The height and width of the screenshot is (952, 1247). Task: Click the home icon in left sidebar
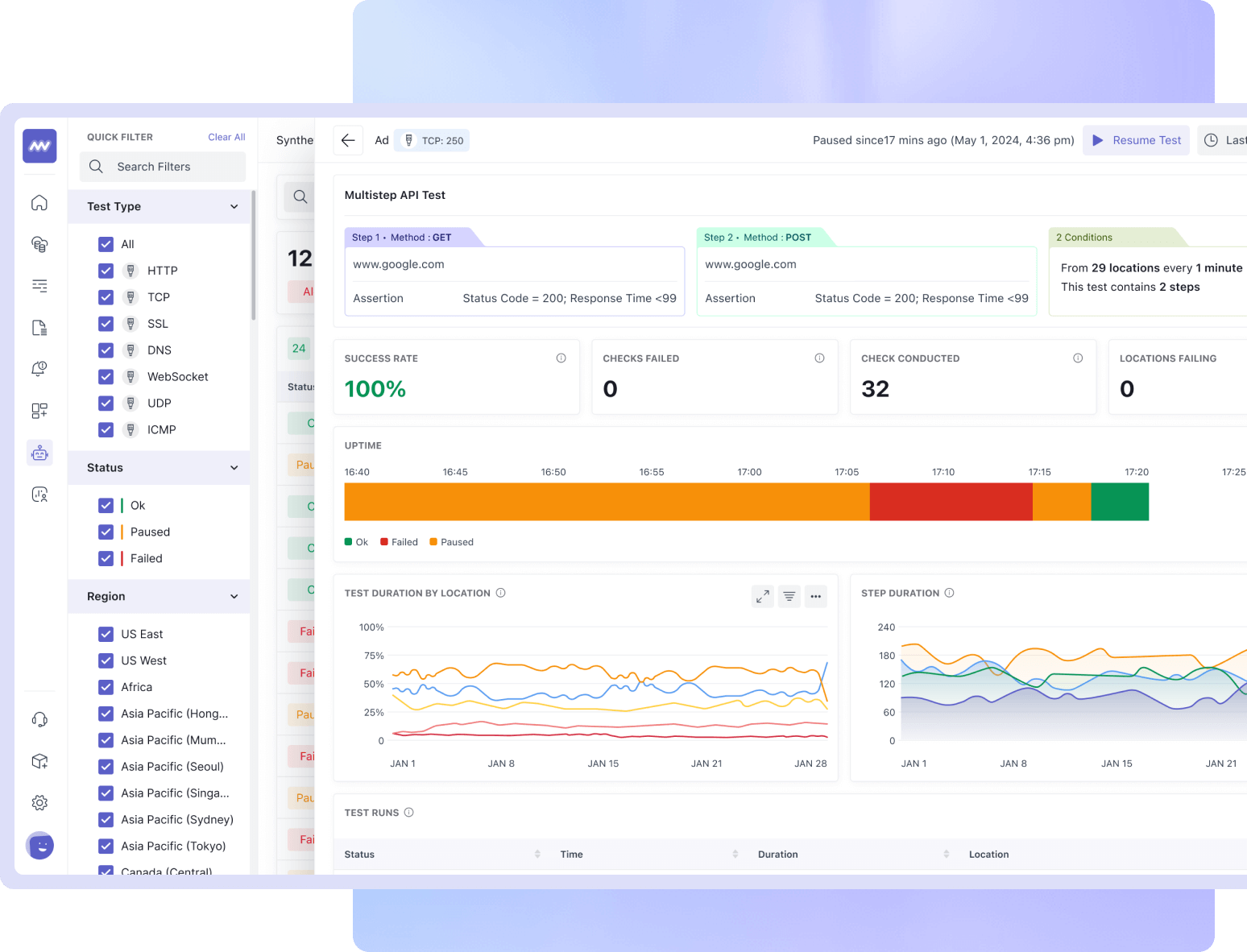(x=39, y=203)
